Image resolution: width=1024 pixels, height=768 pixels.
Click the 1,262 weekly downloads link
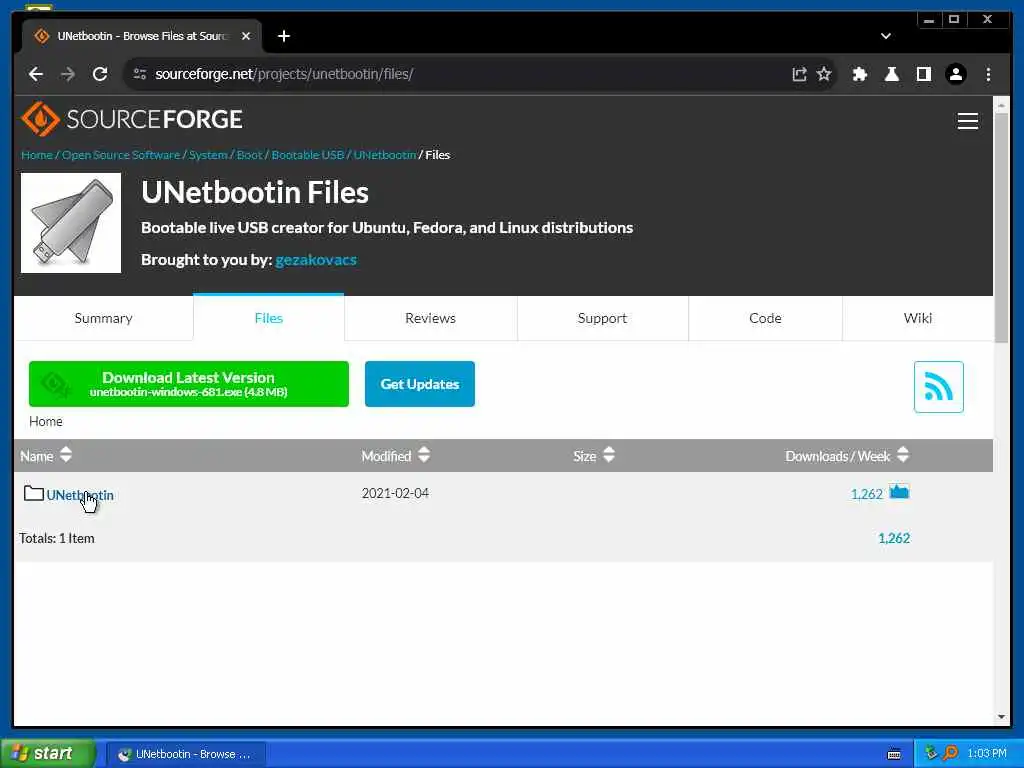(x=866, y=494)
